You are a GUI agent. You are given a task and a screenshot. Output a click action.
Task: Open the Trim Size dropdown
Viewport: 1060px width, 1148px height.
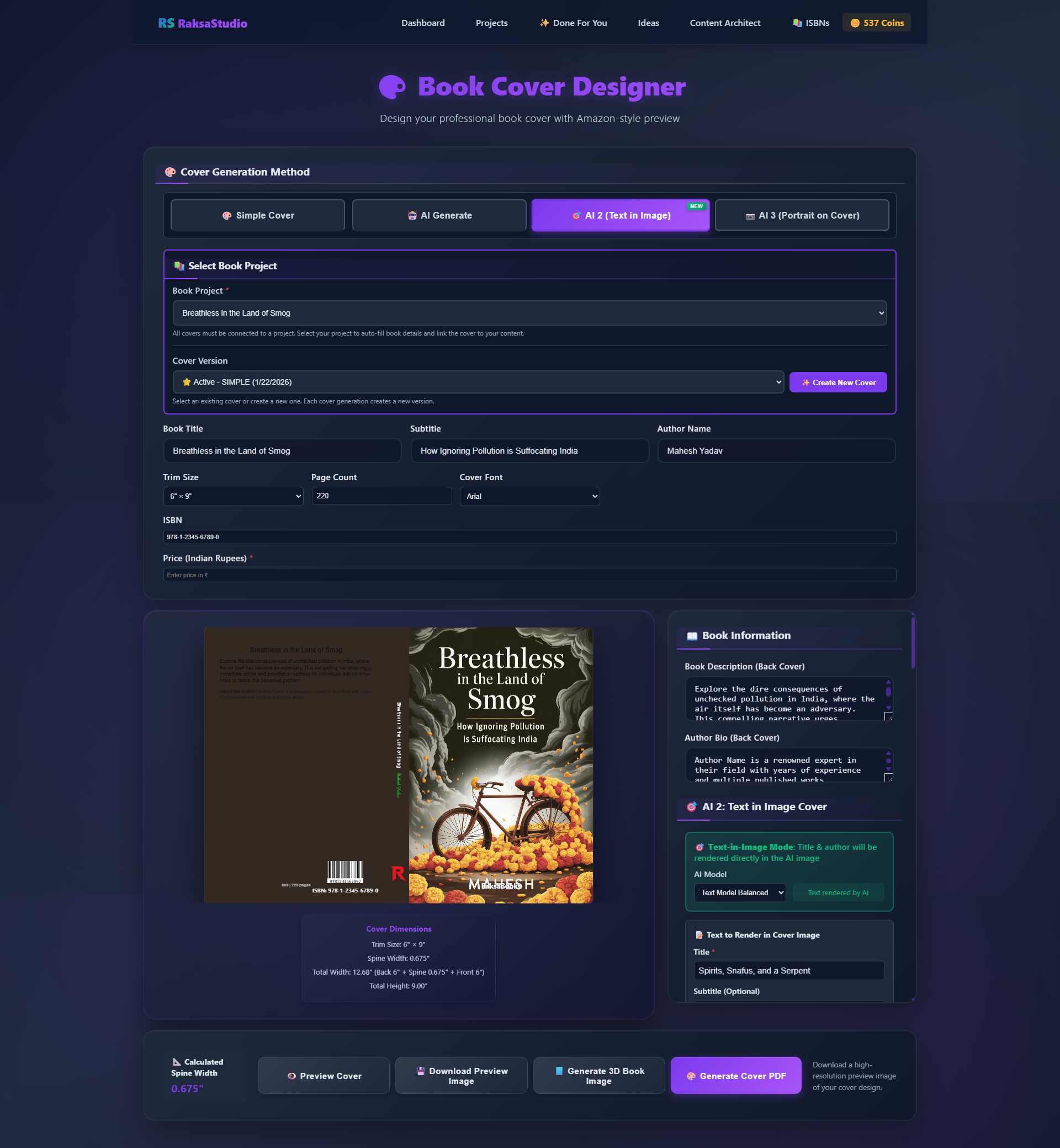(x=233, y=496)
